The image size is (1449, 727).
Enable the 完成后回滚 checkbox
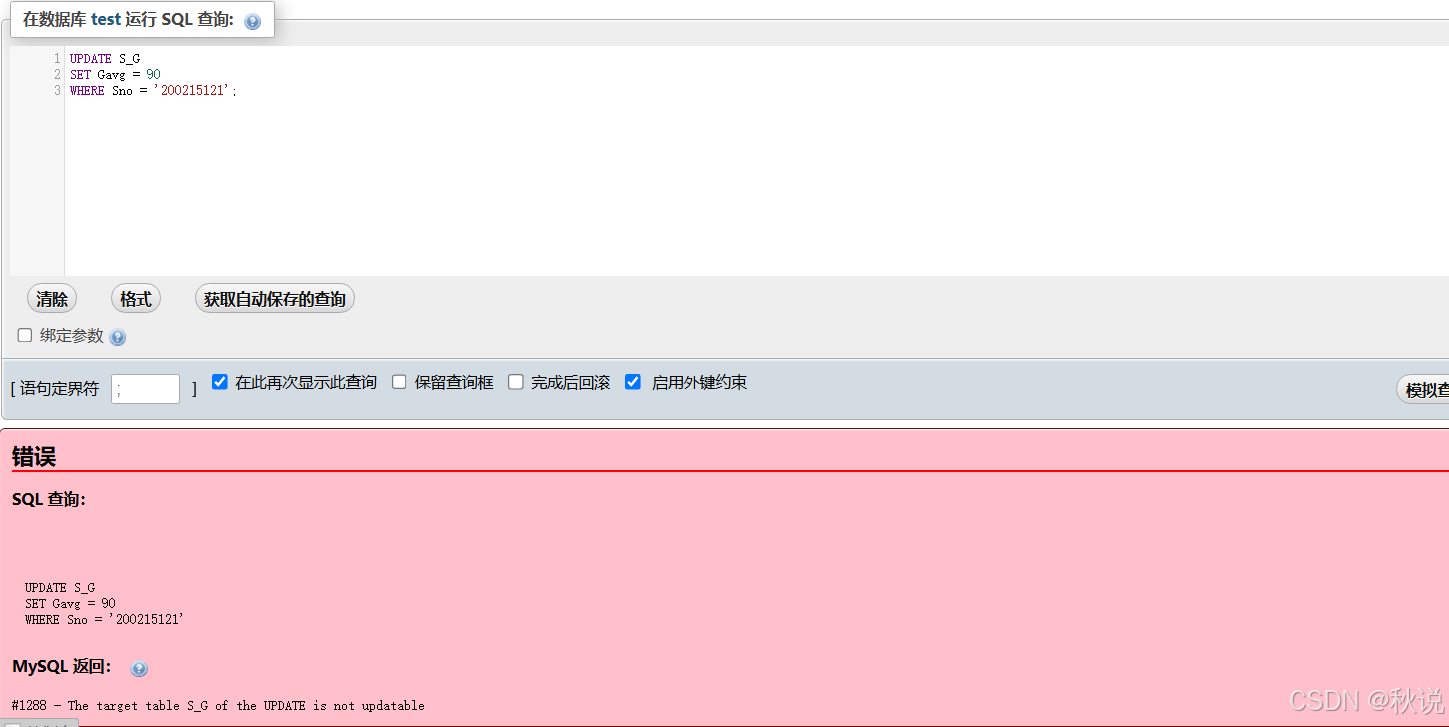[516, 382]
